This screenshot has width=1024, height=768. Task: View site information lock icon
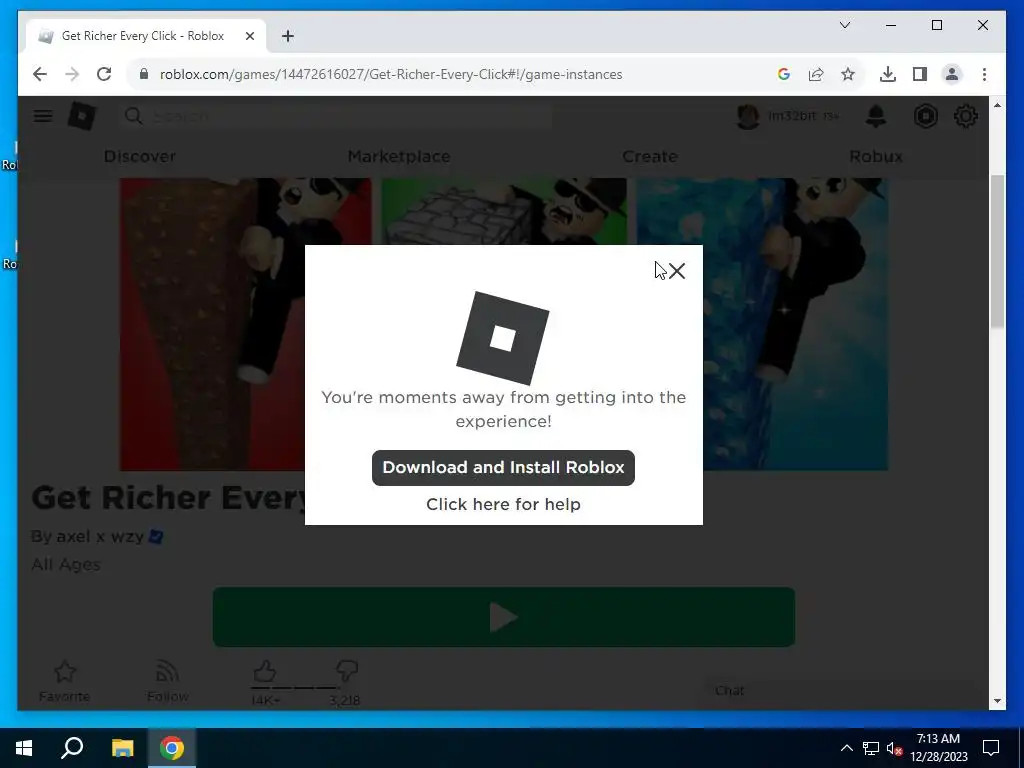coord(144,74)
